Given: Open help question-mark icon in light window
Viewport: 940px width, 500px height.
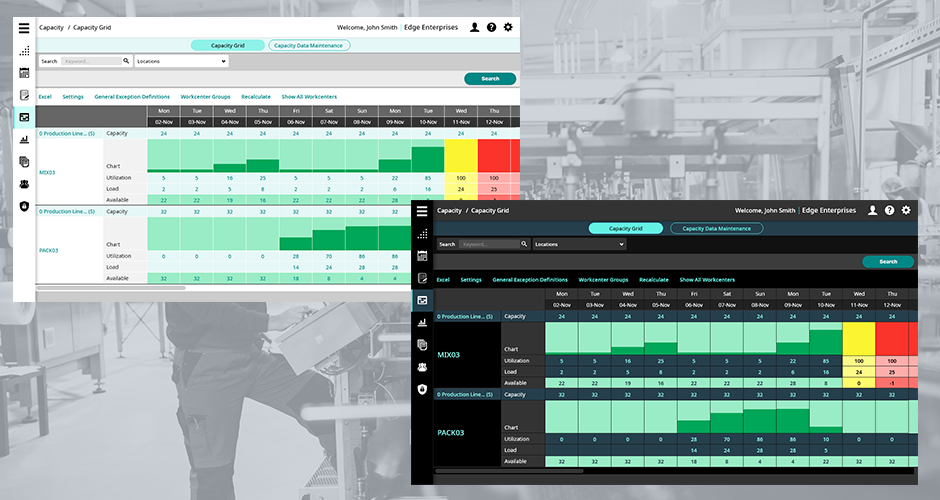Looking at the screenshot, I should (x=491, y=28).
